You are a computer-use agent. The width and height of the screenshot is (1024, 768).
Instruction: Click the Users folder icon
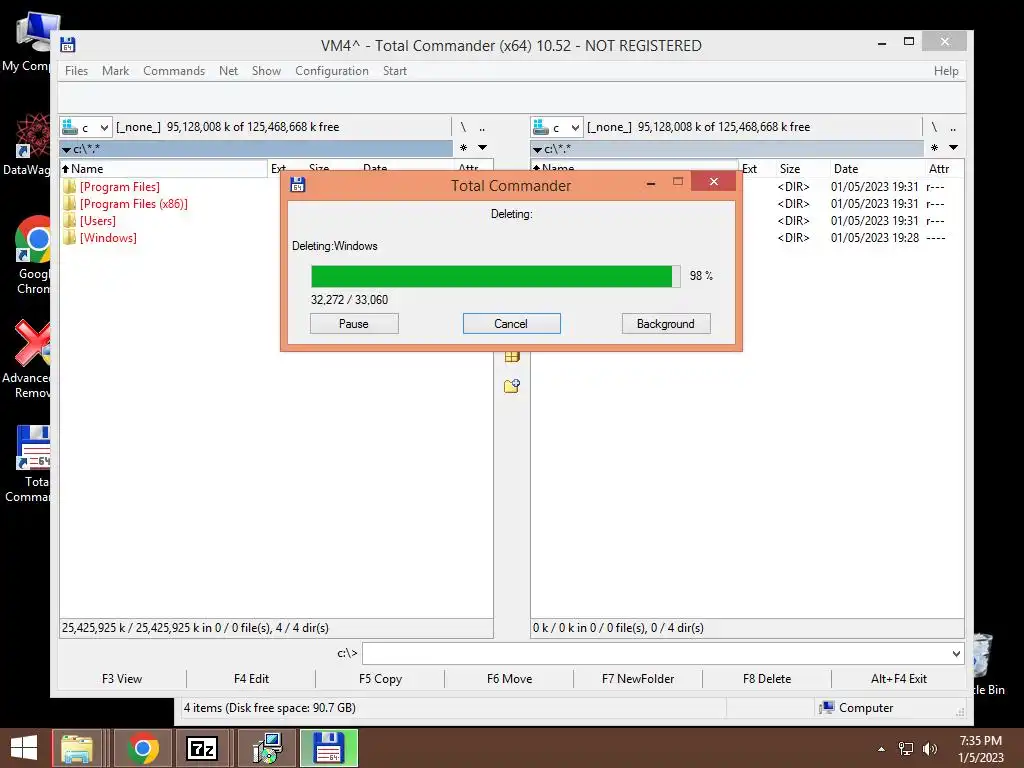(69, 221)
